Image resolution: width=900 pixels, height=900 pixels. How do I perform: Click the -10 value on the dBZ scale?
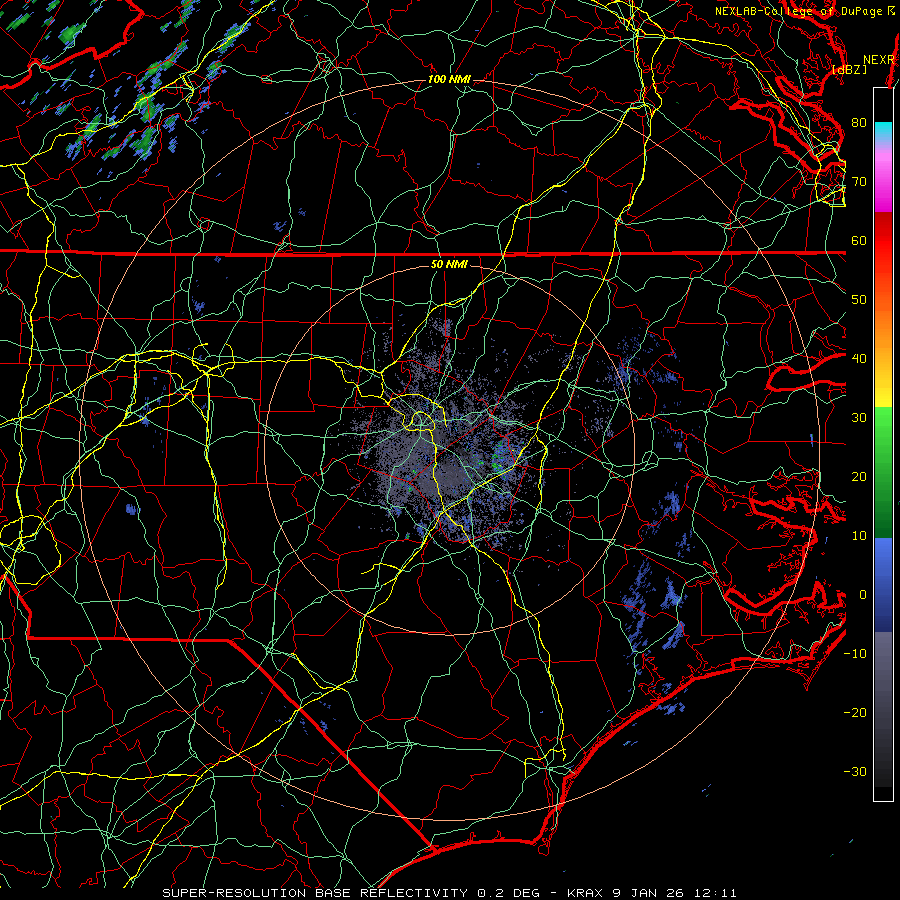(855, 654)
